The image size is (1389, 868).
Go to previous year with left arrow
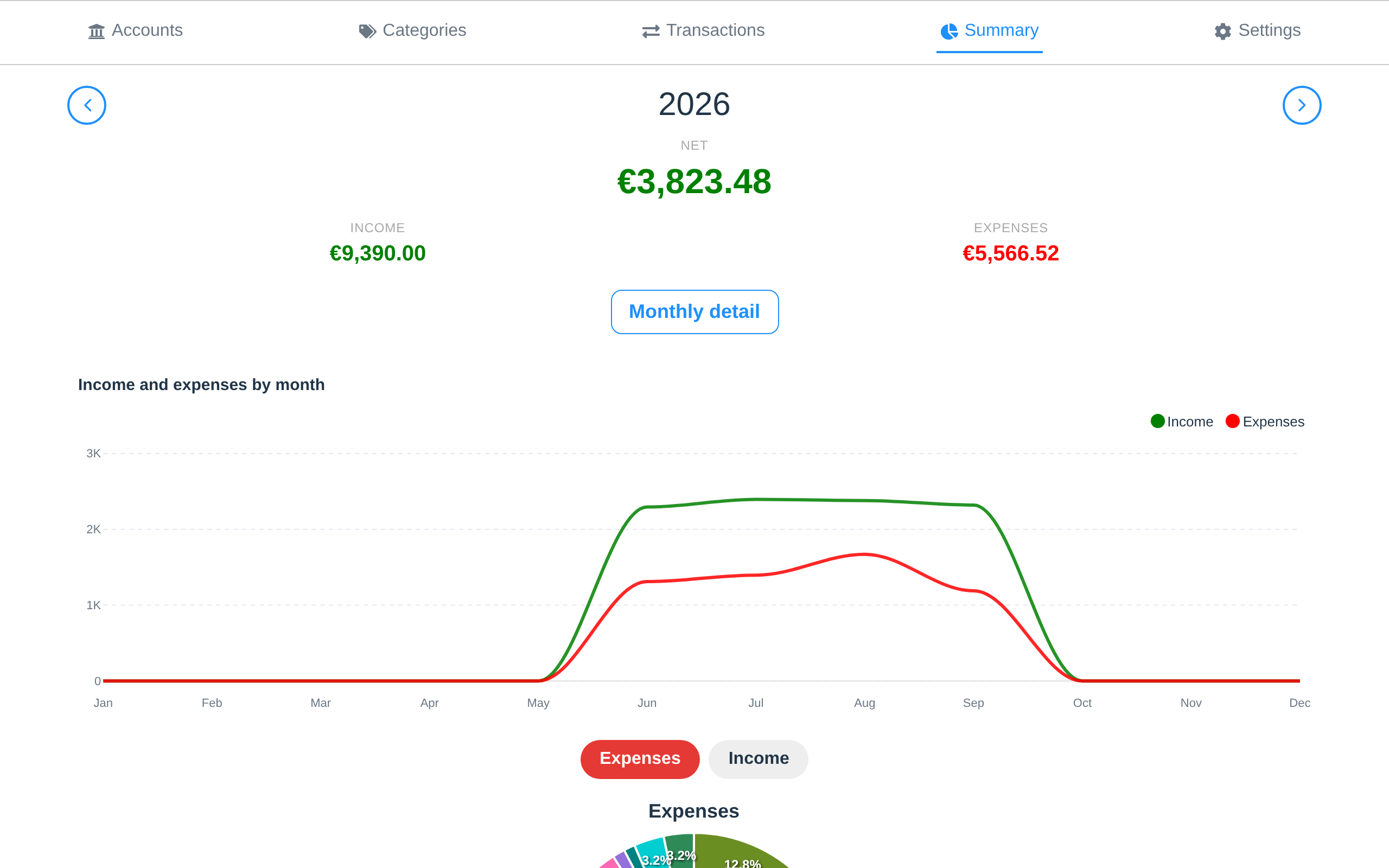coord(87,105)
